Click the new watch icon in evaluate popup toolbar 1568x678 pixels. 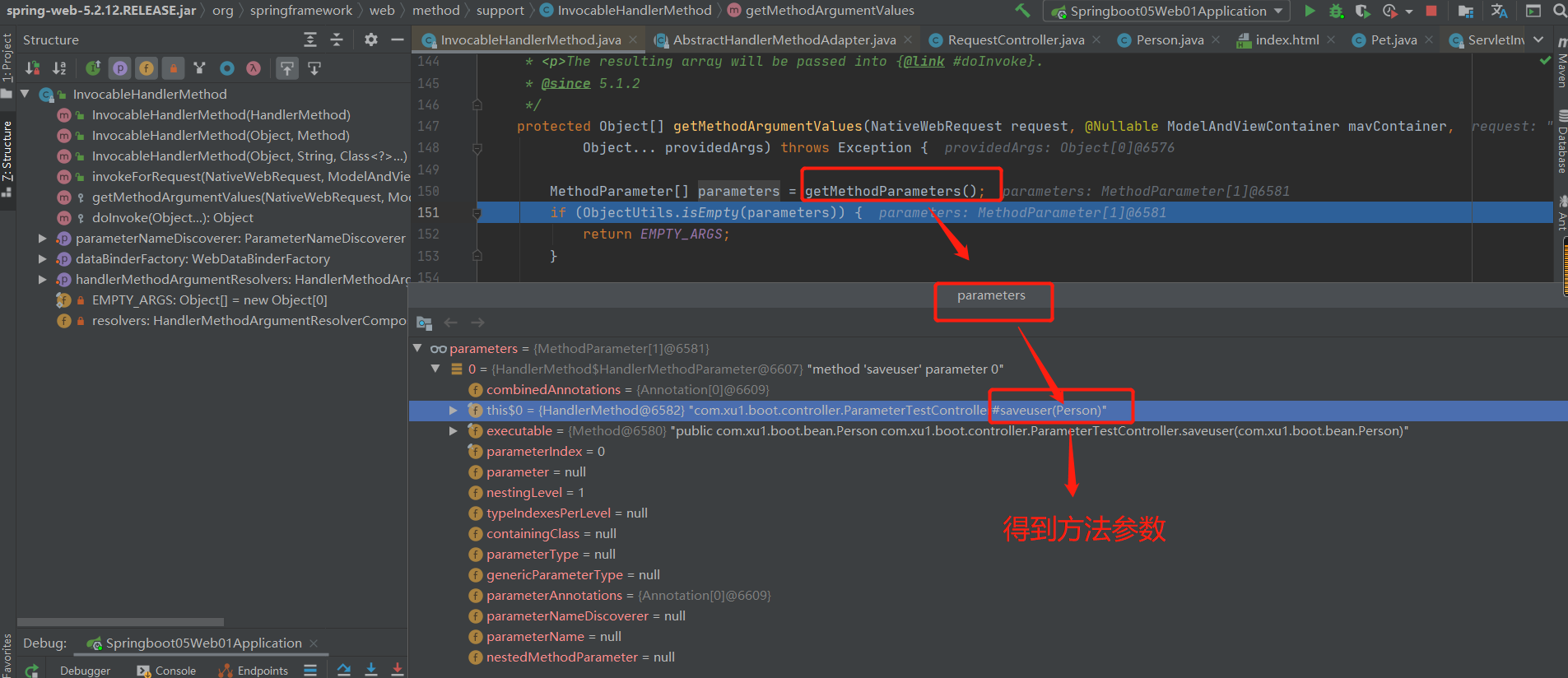point(424,323)
